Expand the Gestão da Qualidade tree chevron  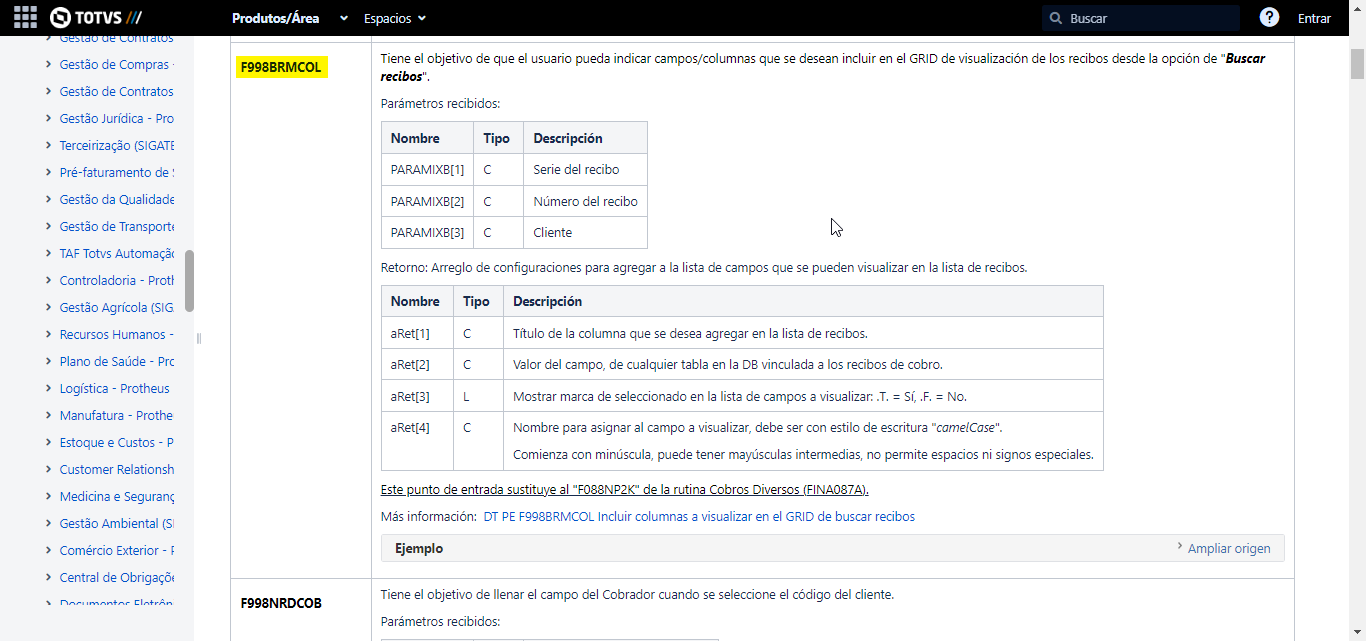click(49, 199)
